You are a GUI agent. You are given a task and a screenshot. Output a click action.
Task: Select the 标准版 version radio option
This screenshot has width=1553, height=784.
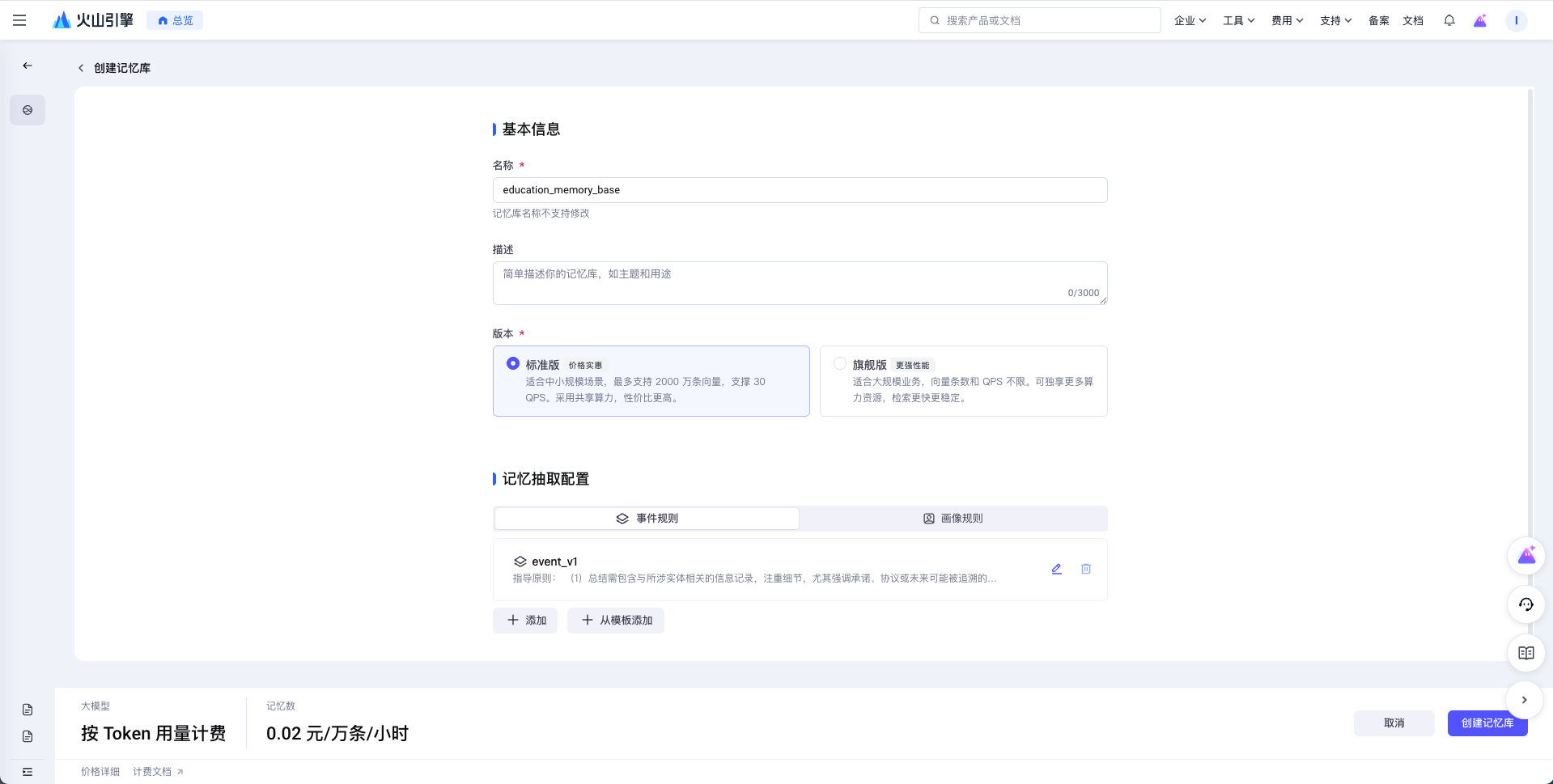pos(513,364)
